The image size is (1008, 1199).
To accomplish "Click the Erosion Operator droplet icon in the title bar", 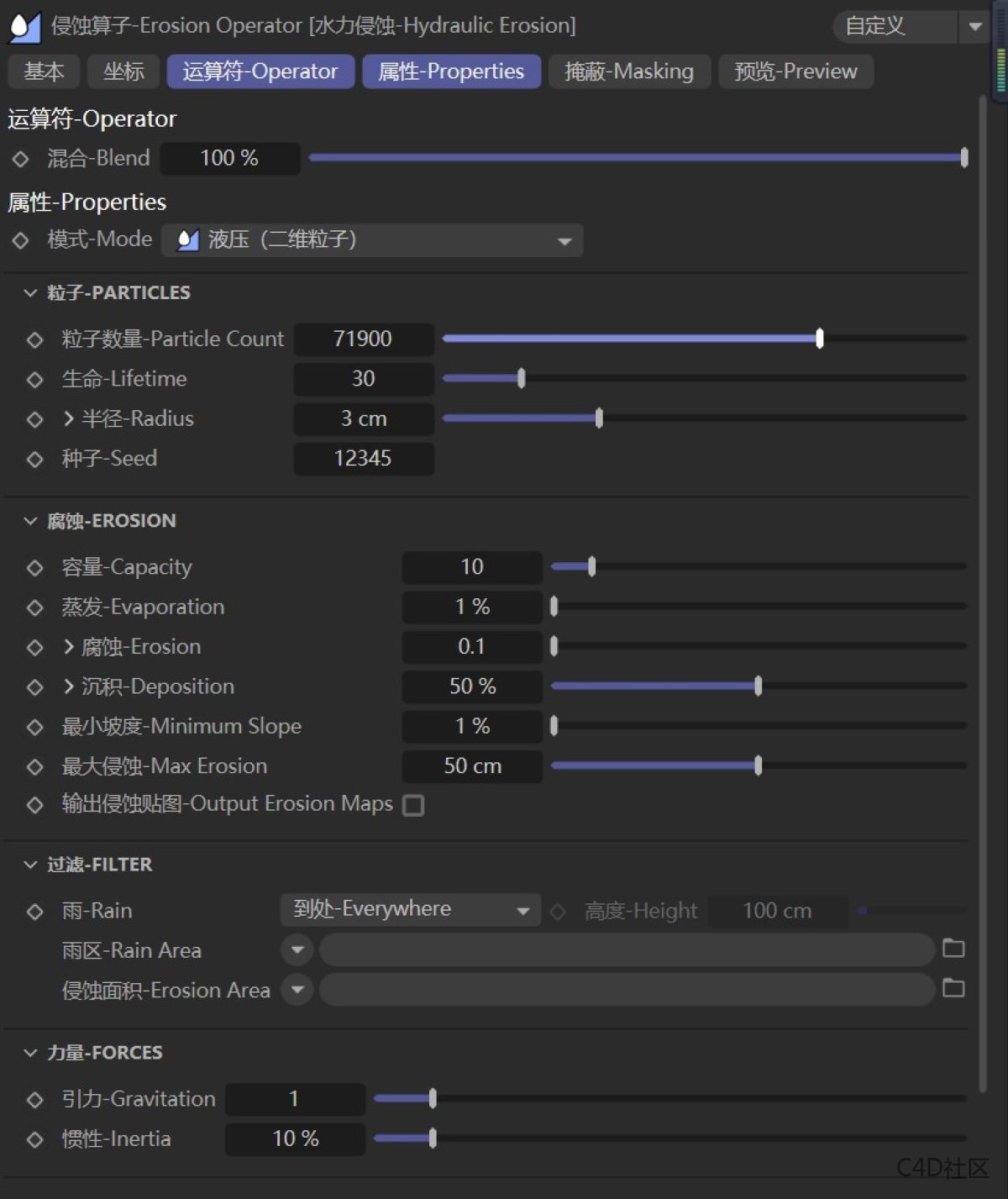I will [x=25, y=24].
